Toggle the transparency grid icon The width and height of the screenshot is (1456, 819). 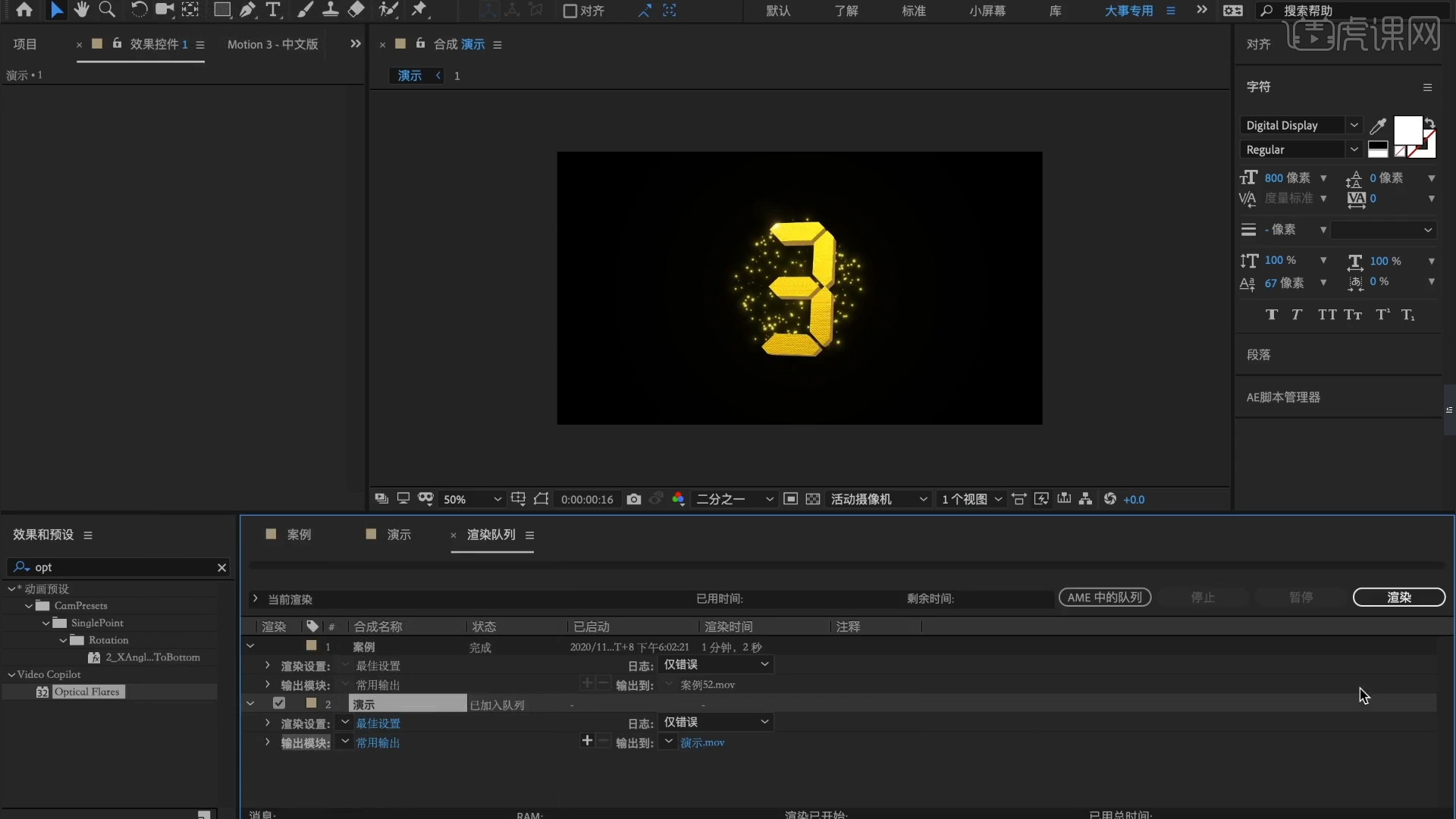(x=813, y=499)
